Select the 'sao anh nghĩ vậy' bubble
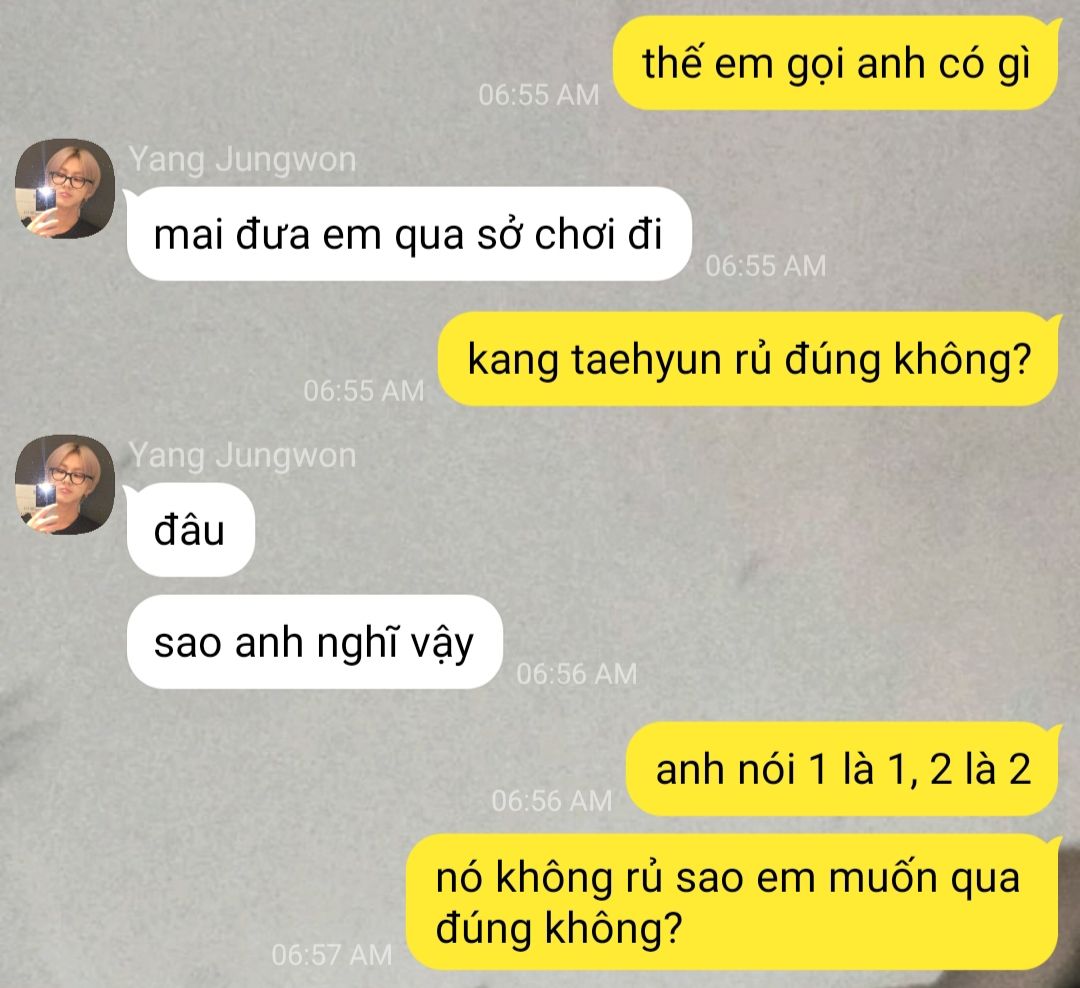This screenshot has height=988, width=1080. (314, 642)
